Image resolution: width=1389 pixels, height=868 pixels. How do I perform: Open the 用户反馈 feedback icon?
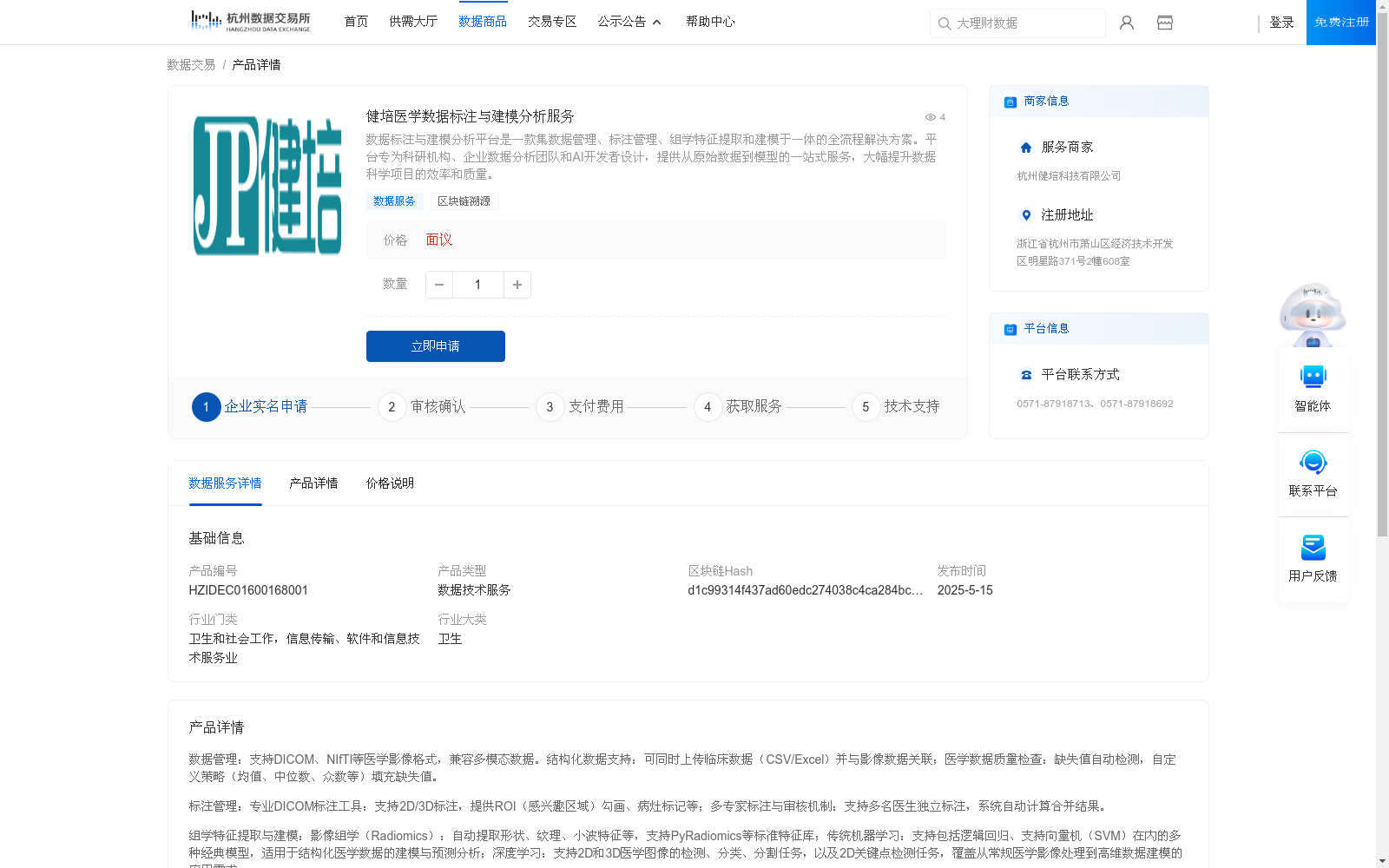click(1313, 547)
